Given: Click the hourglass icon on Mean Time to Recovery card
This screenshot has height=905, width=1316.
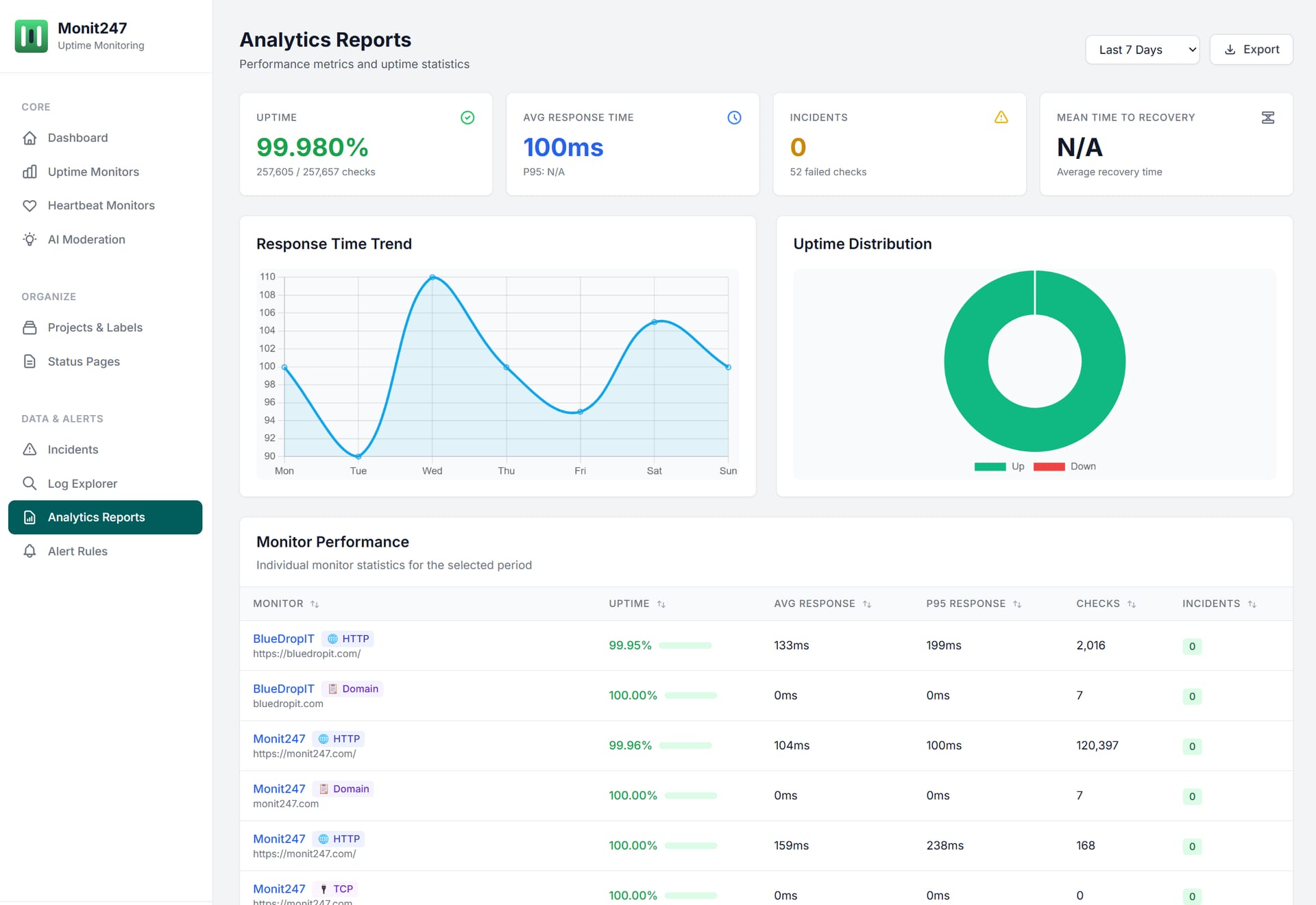Looking at the screenshot, I should (x=1268, y=118).
